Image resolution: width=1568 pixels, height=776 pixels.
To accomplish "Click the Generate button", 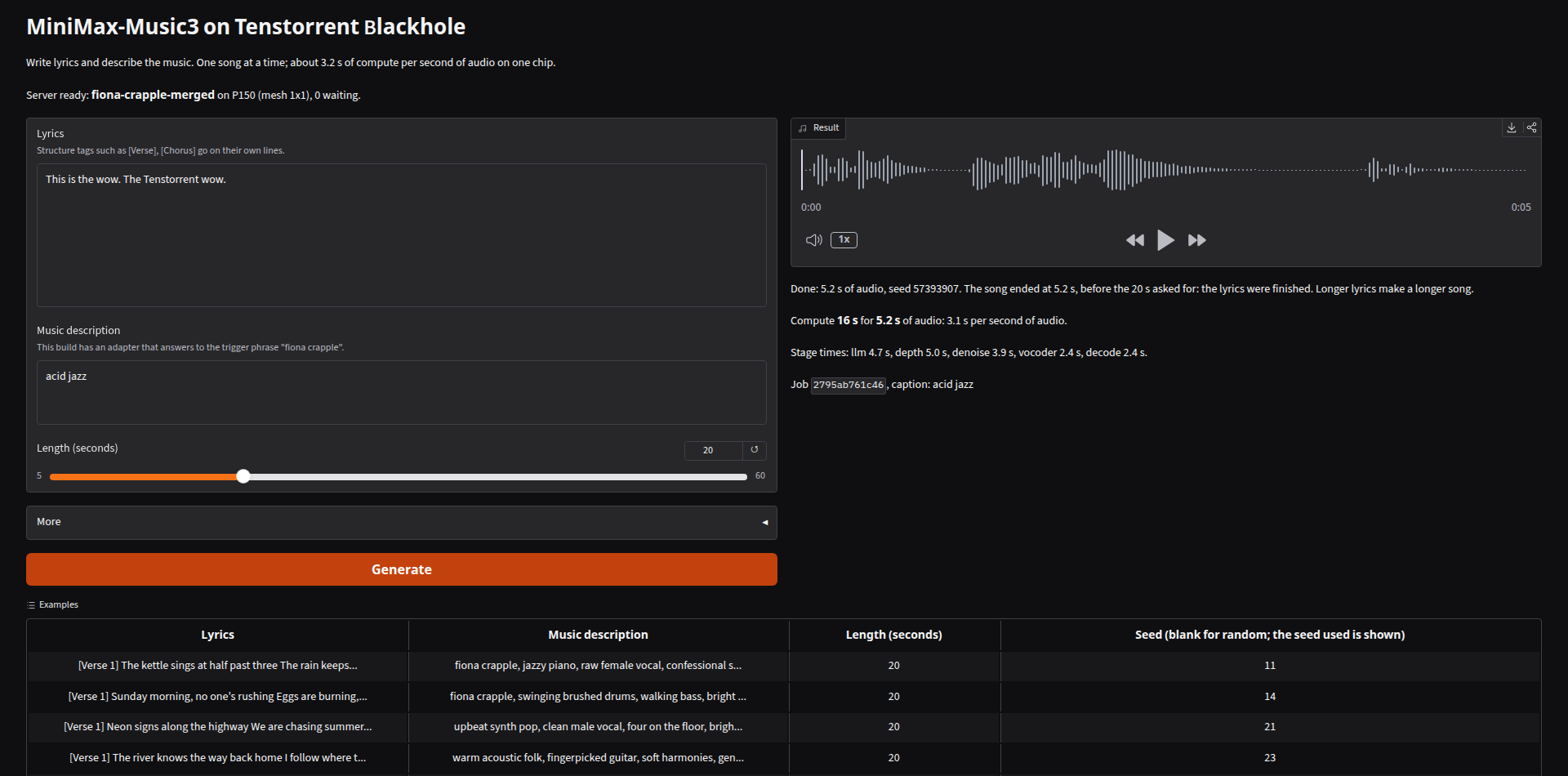I will pyautogui.click(x=402, y=569).
